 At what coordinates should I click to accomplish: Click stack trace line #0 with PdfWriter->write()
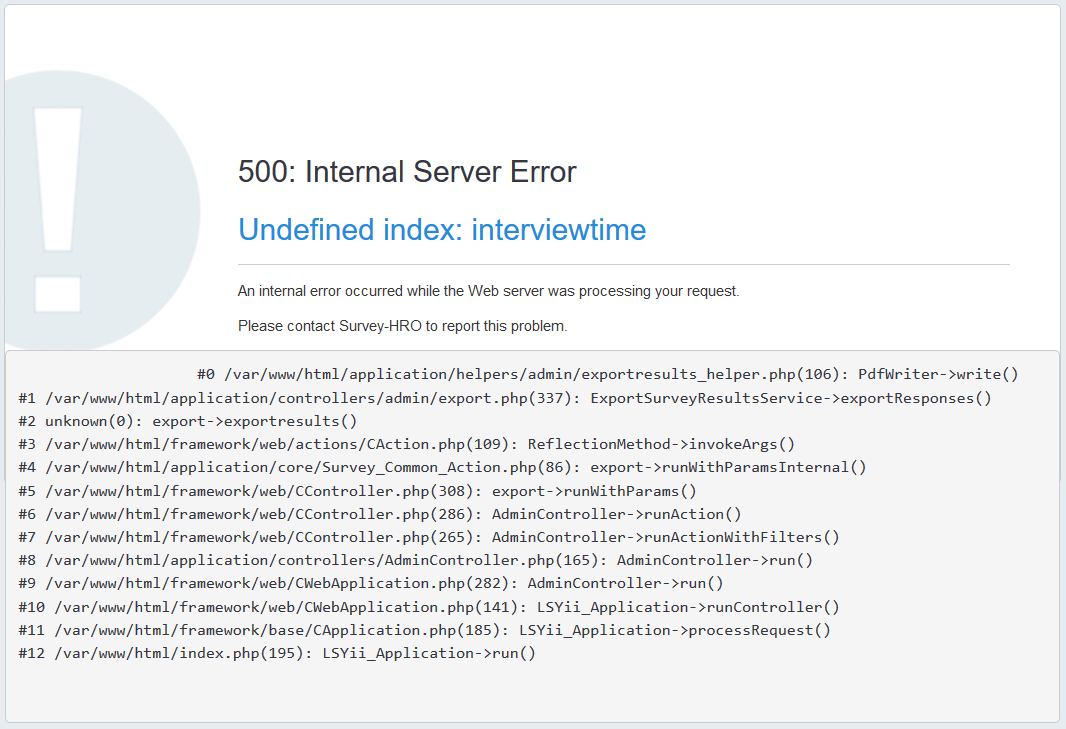(x=607, y=375)
